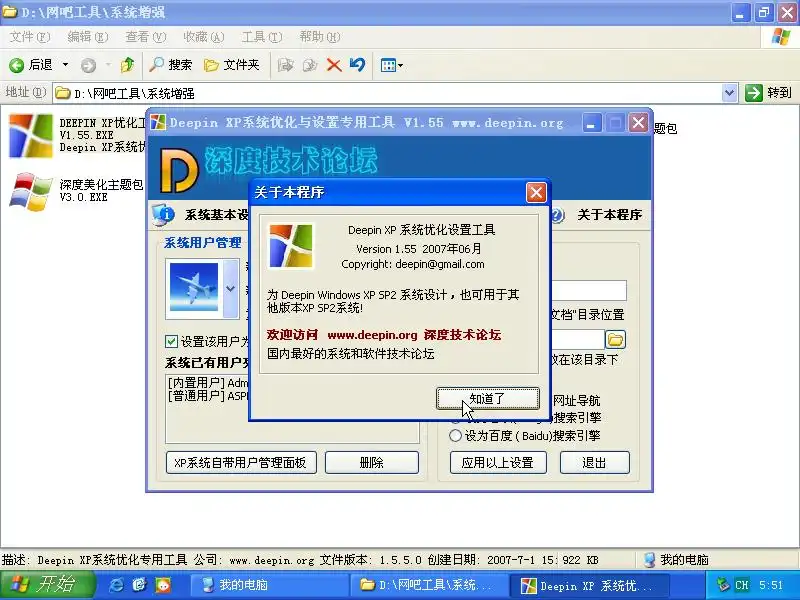Click the 退出 button in Deepin tool

[594, 463]
